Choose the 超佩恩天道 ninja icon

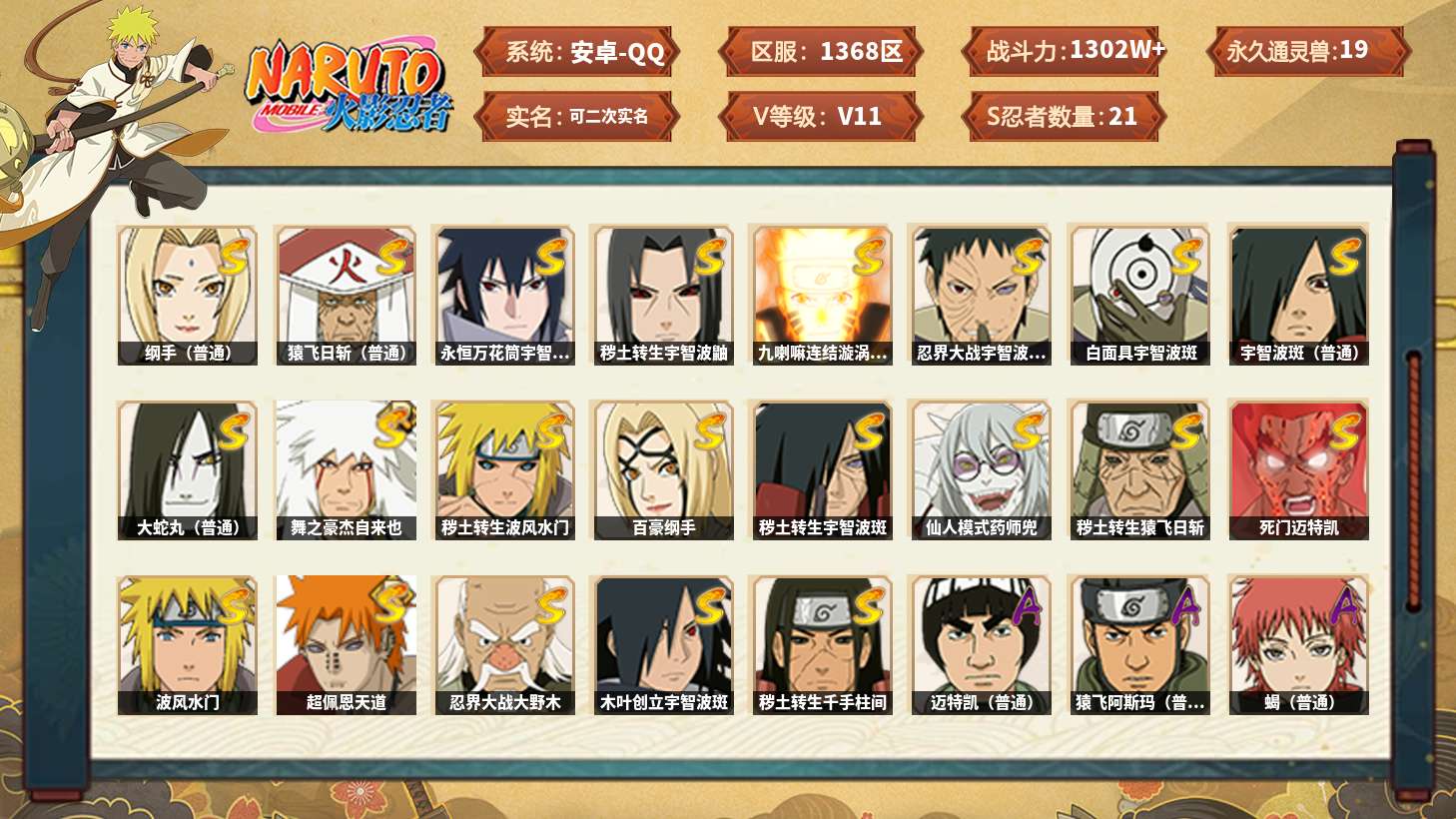click(346, 645)
